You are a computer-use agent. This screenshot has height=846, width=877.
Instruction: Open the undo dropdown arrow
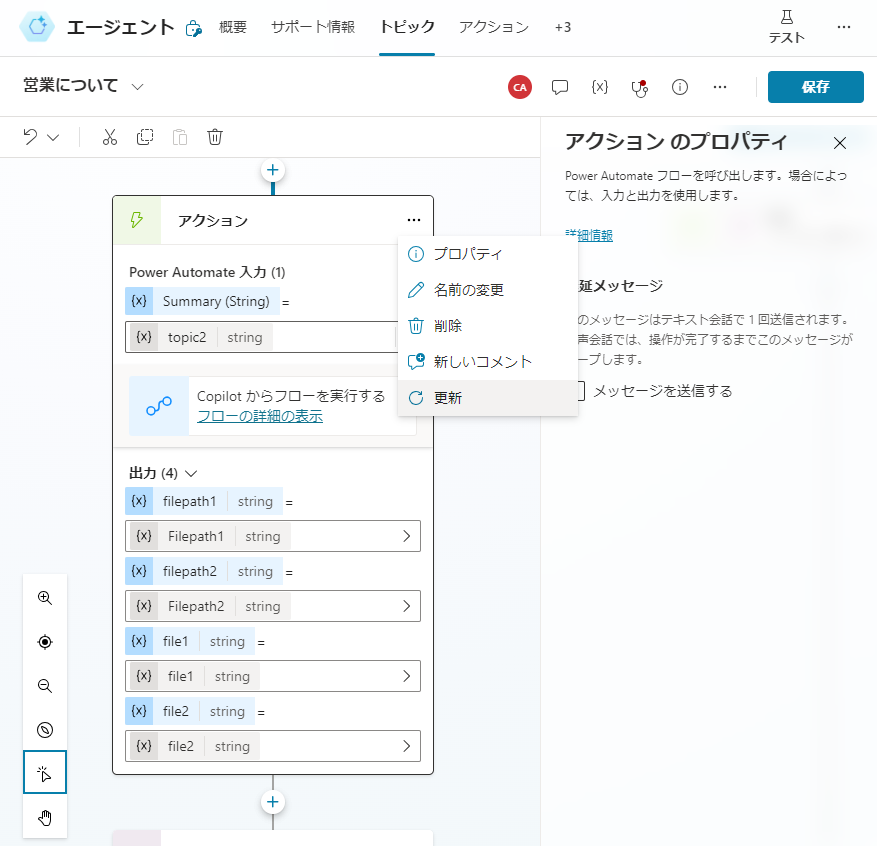(54, 137)
